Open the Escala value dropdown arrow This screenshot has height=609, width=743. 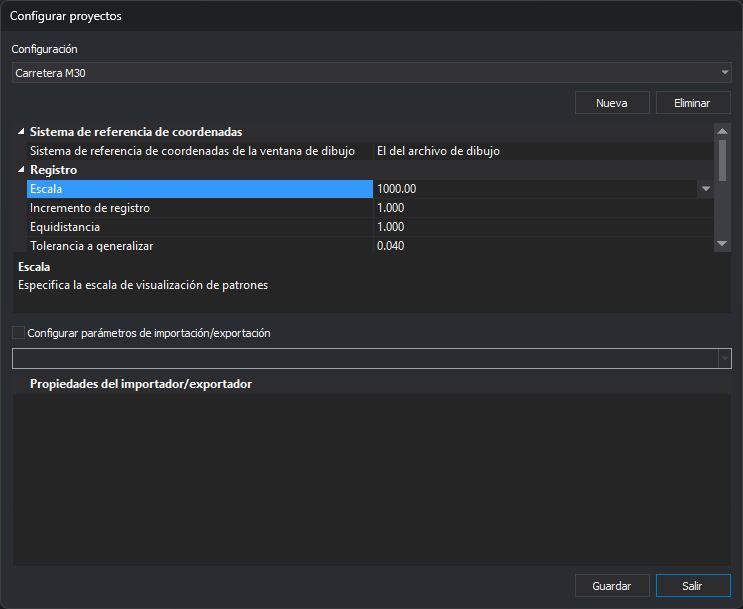706,189
